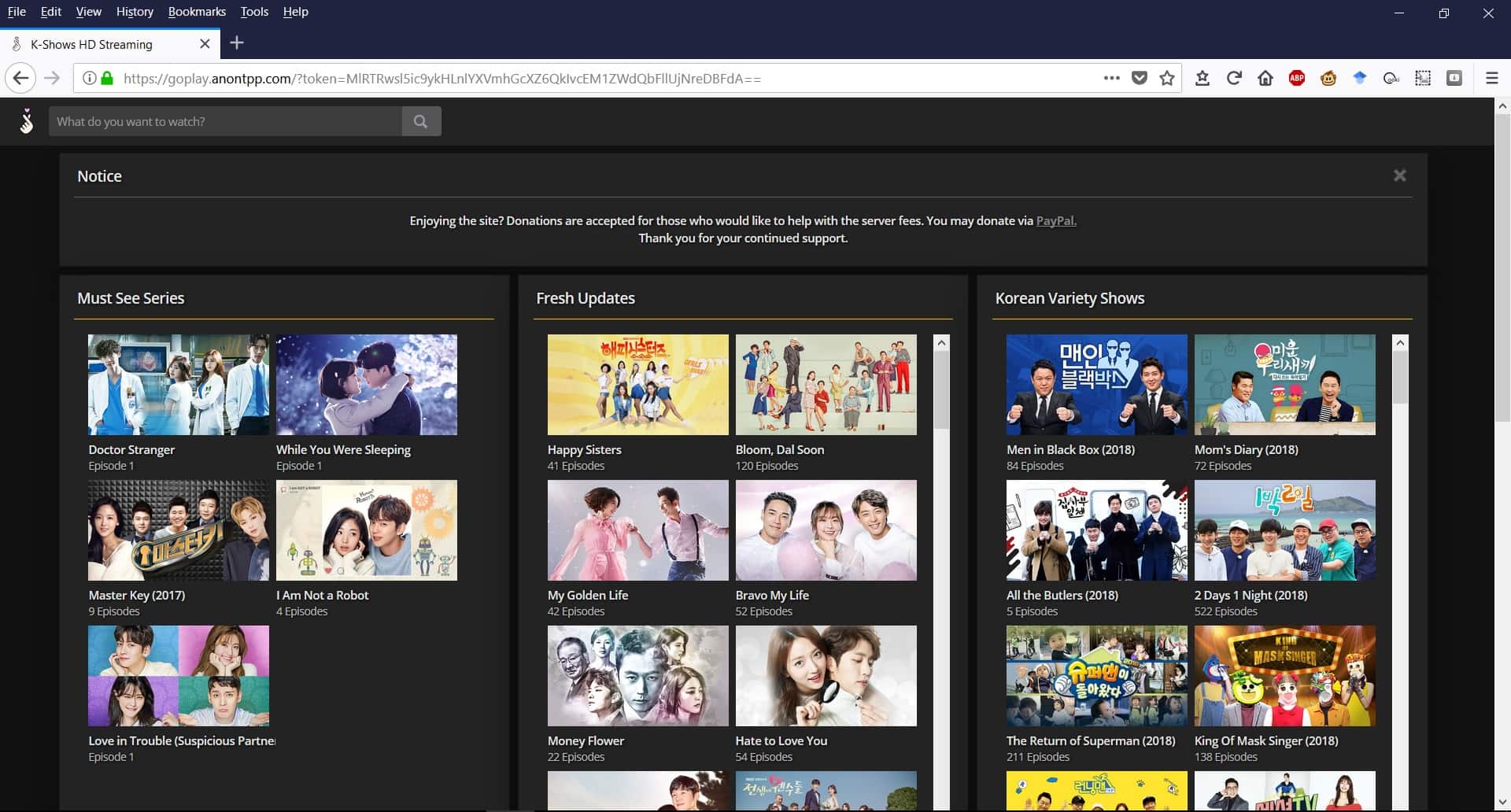Follow the PayPal donation link
Screen dimensions: 1511x812
[x=1056, y=221]
